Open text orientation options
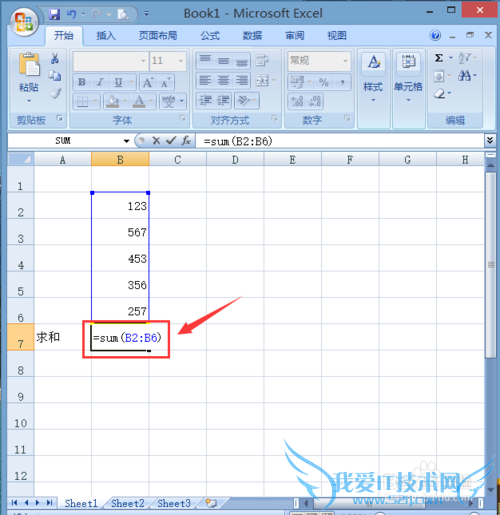Image resolution: width=500 pixels, height=515 pixels. pos(247,101)
